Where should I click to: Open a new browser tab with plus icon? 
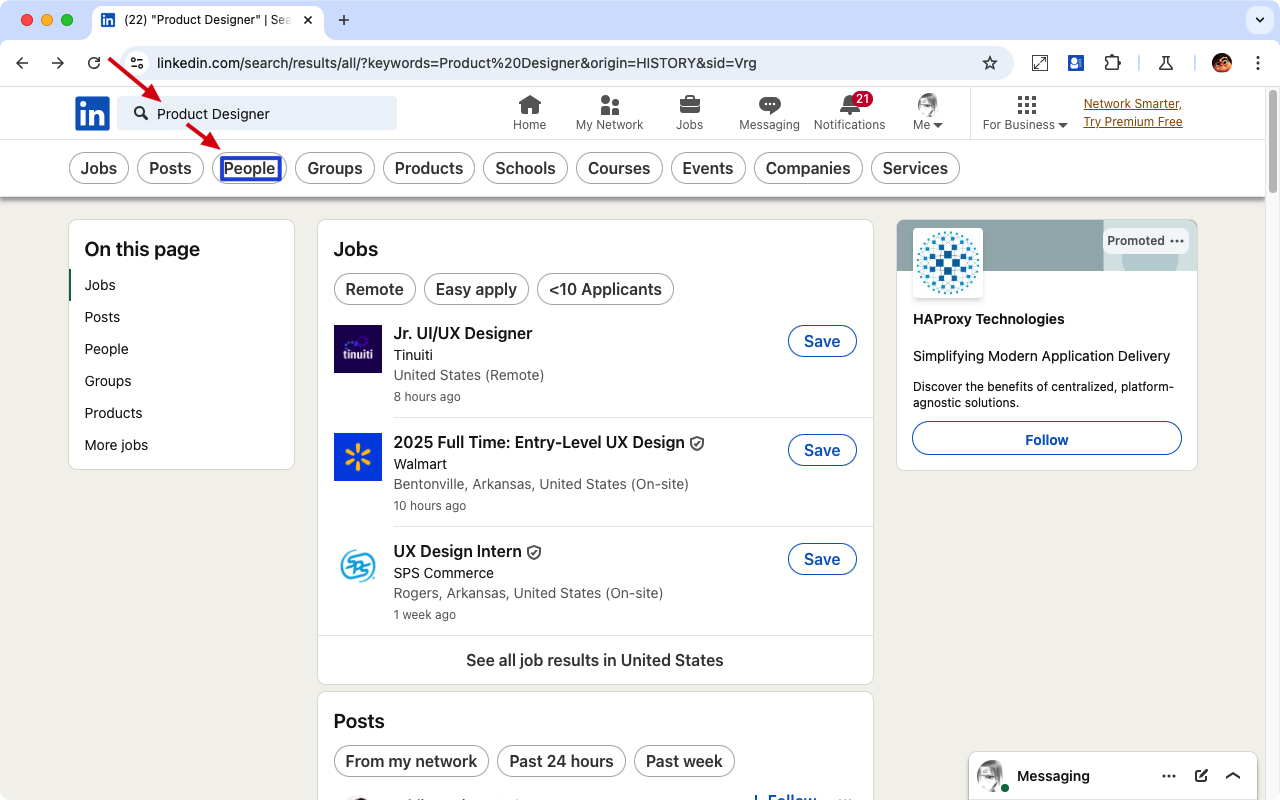click(x=344, y=20)
